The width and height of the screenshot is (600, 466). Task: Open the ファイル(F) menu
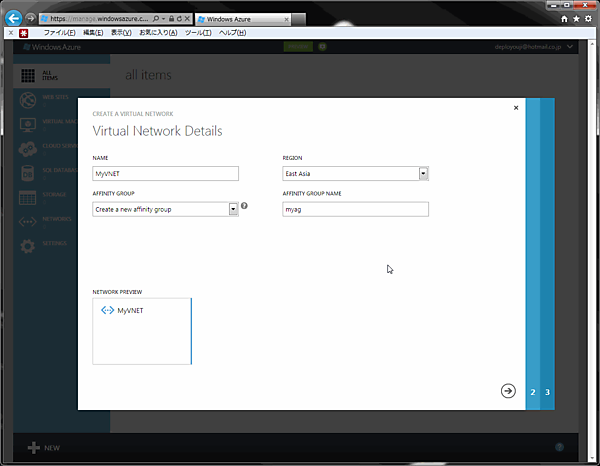click(x=58, y=33)
